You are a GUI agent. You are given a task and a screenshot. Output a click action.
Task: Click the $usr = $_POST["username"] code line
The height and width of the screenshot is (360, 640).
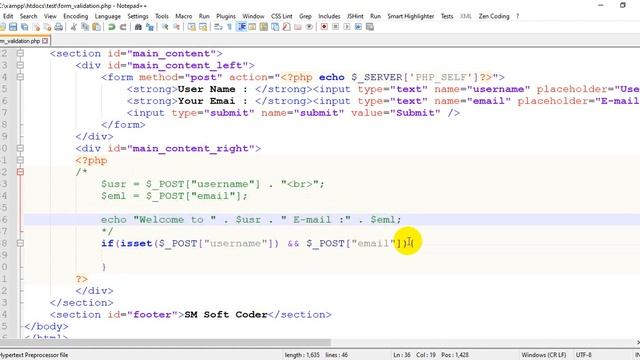point(213,184)
